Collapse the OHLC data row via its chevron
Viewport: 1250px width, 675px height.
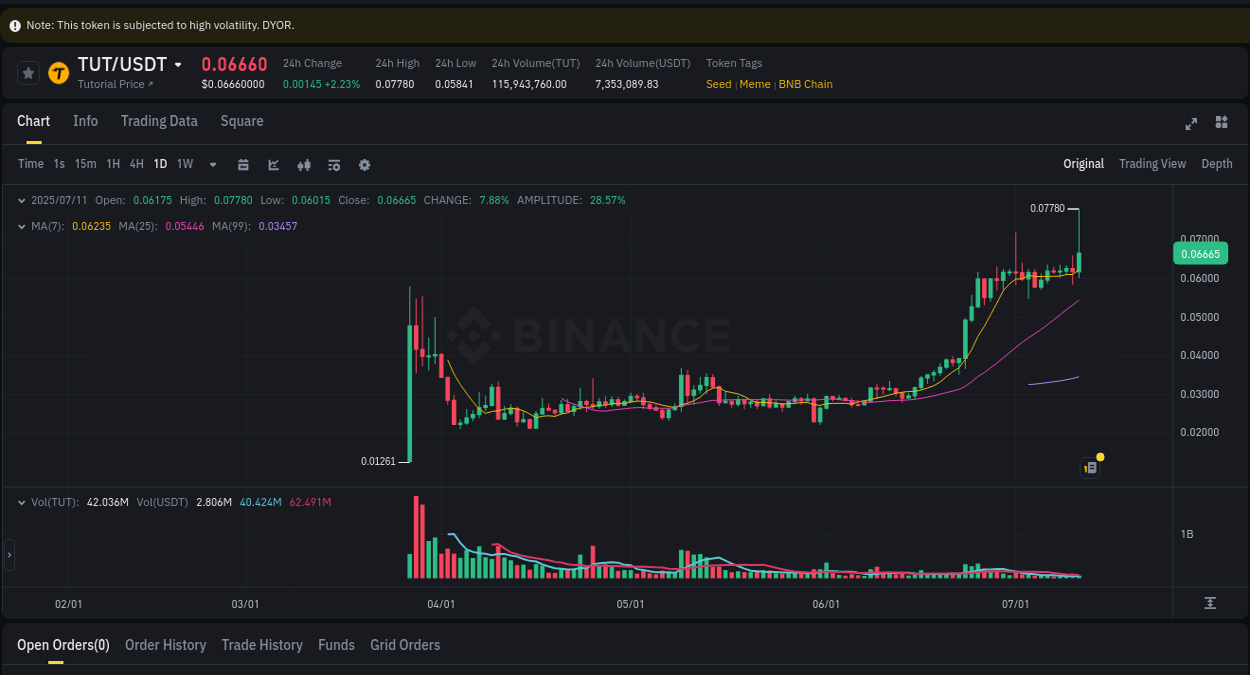point(22,200)
